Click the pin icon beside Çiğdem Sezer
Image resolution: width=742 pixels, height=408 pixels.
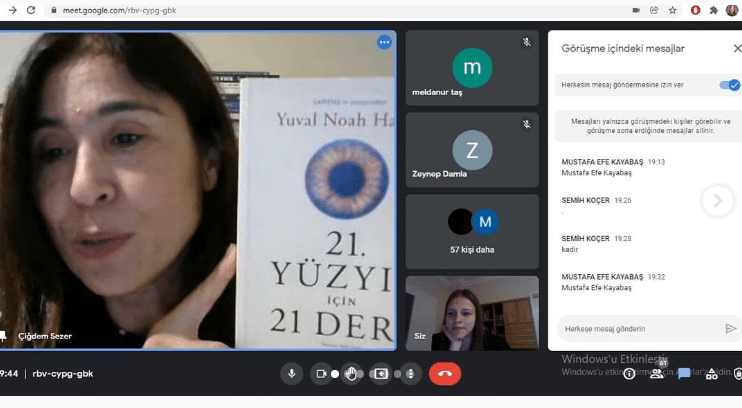[3, 336]
